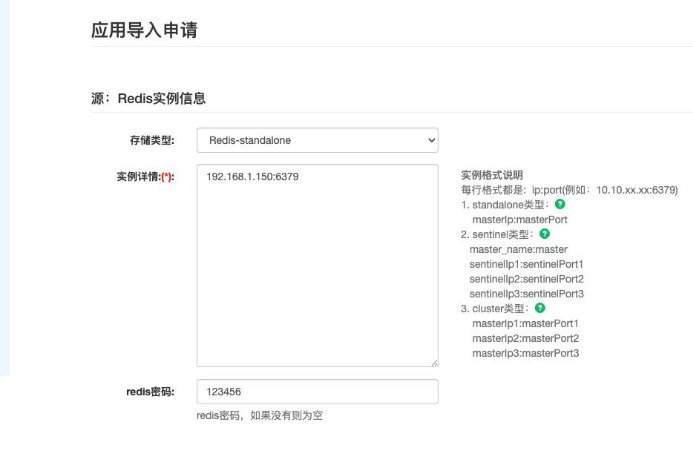Image resolution: width=693 pixels, height=455 pixels.
Task: Click the 应用导入申请 page heading
Action: point(144,30)
